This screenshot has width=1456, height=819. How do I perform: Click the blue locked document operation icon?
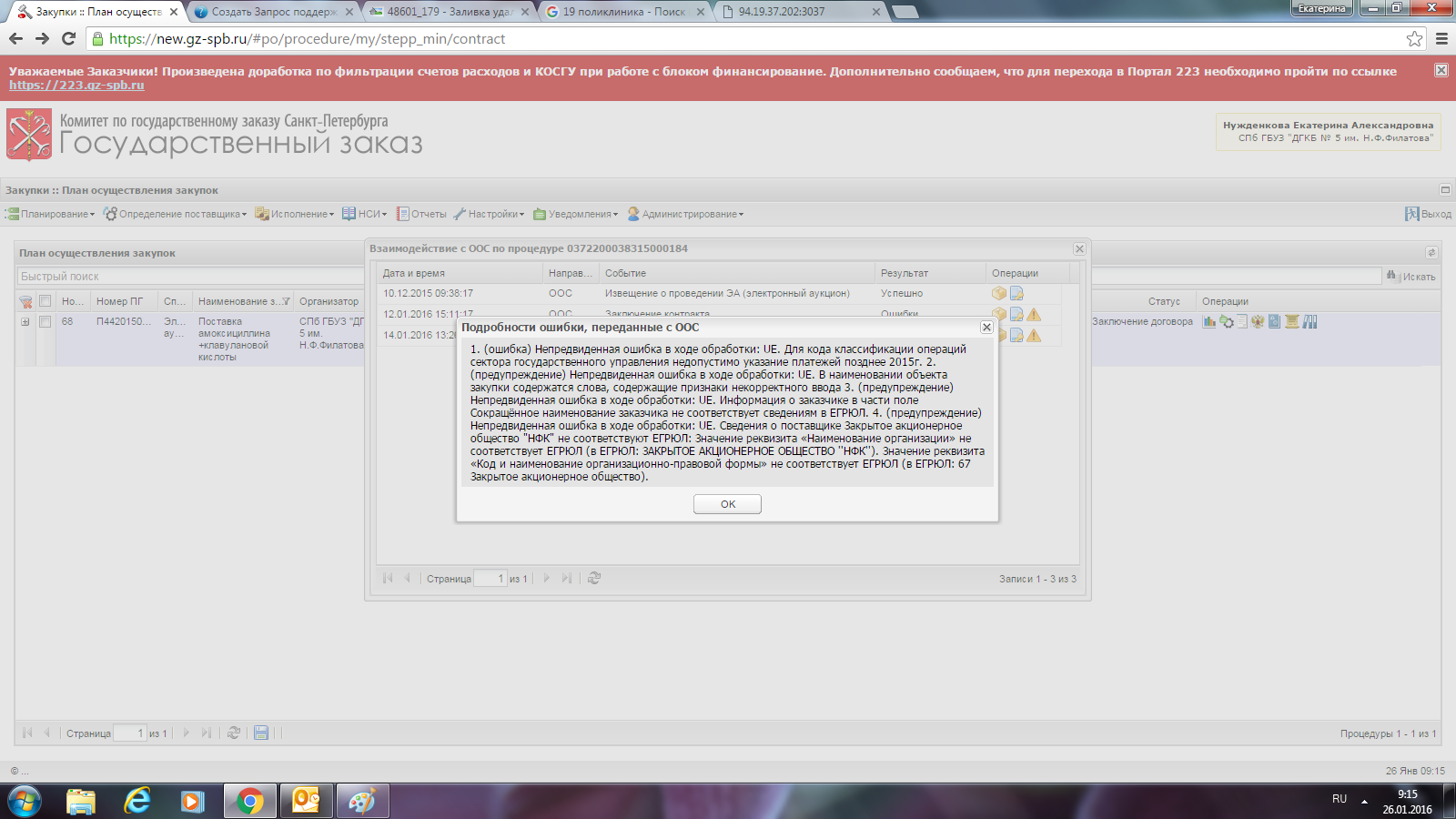1274,321
